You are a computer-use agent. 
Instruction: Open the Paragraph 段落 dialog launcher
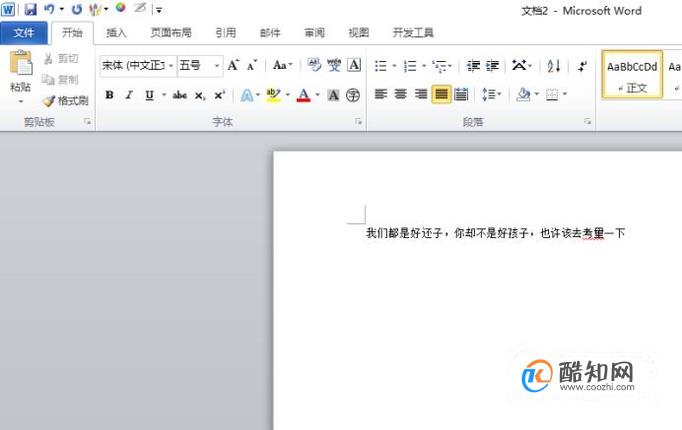[x=588, y=122]
